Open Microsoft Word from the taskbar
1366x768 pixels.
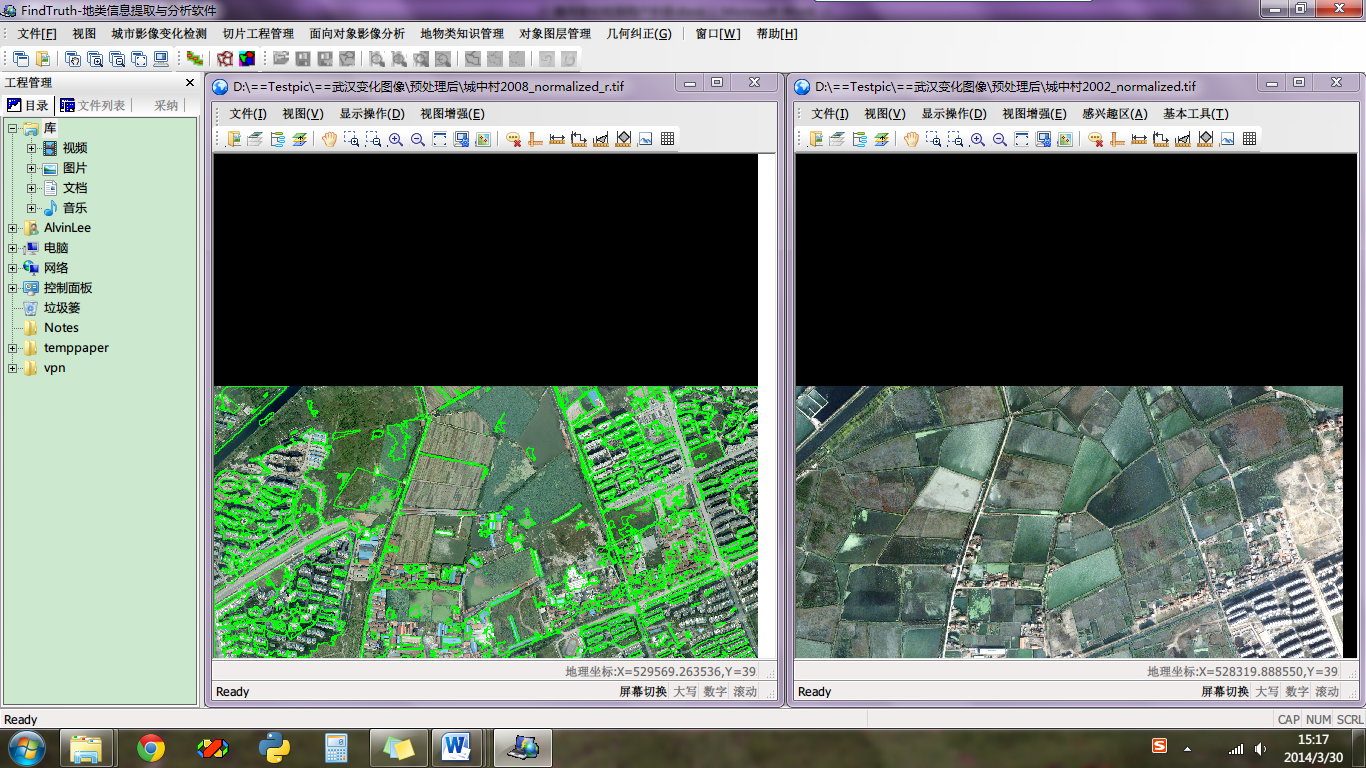(x=456, y=746)
